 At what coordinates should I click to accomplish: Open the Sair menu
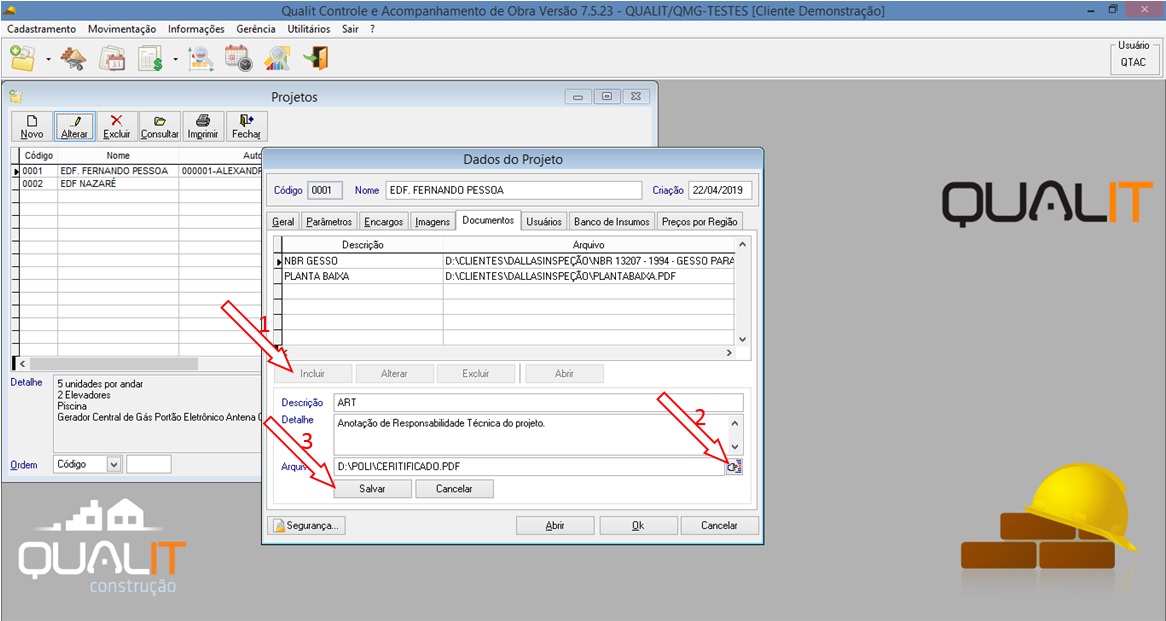[x=350, y=29]
